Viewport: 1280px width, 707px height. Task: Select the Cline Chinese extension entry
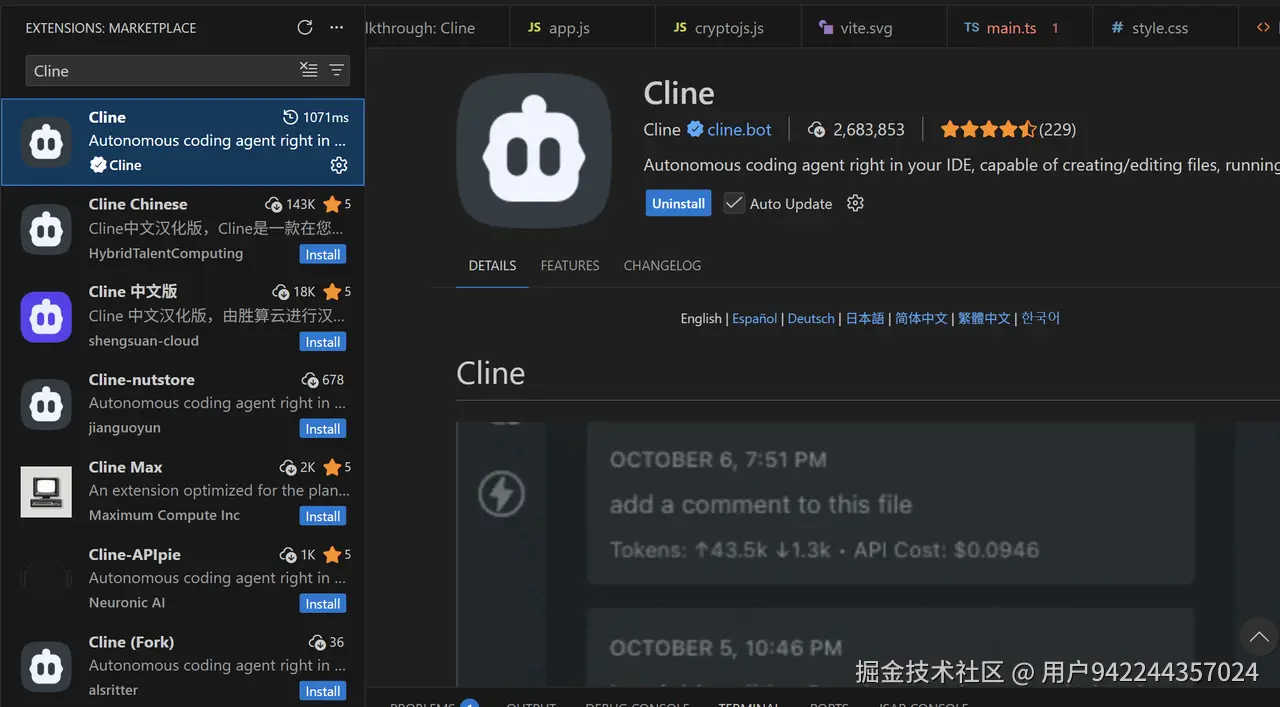pos(182,229)
